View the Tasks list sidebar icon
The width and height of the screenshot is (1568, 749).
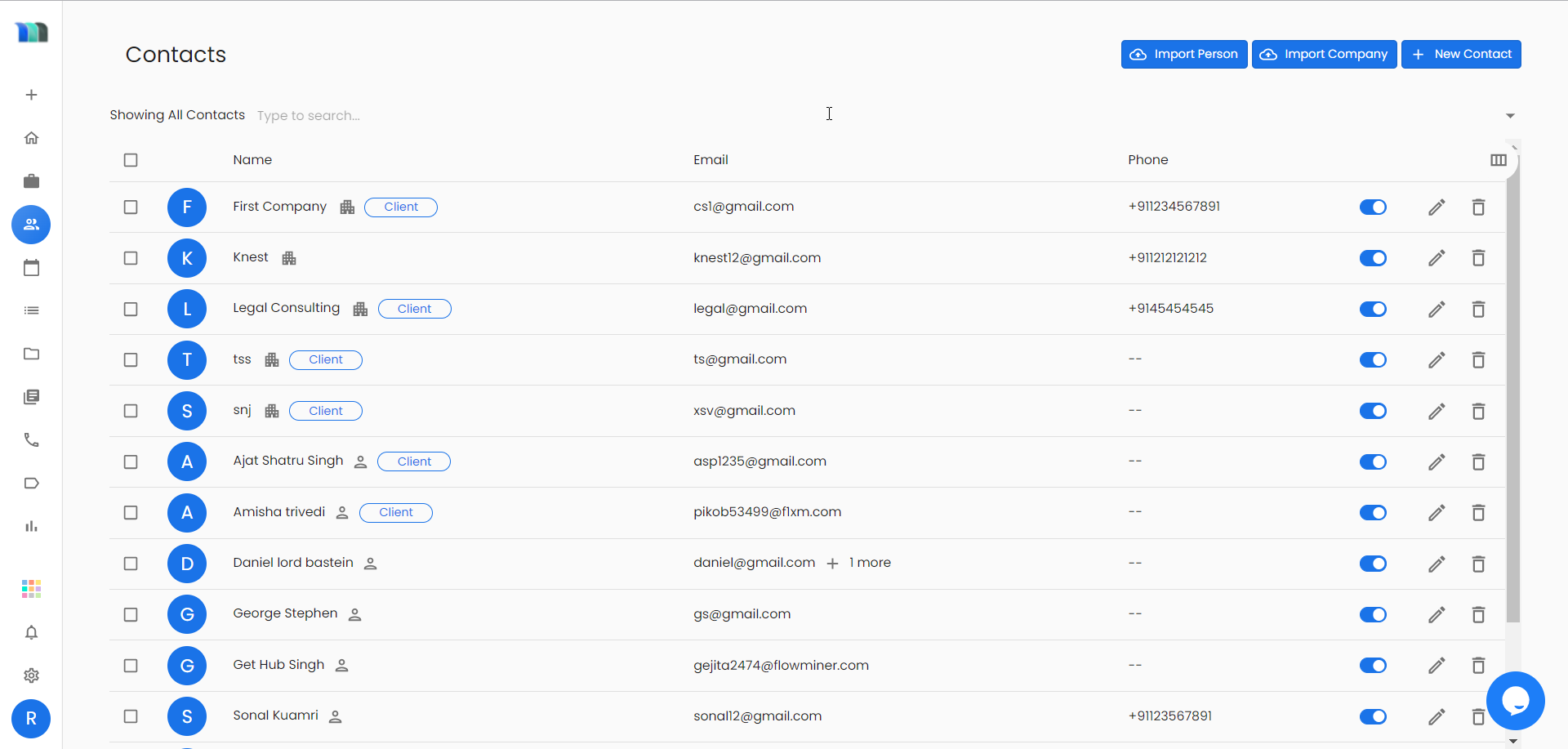point(31,310)
